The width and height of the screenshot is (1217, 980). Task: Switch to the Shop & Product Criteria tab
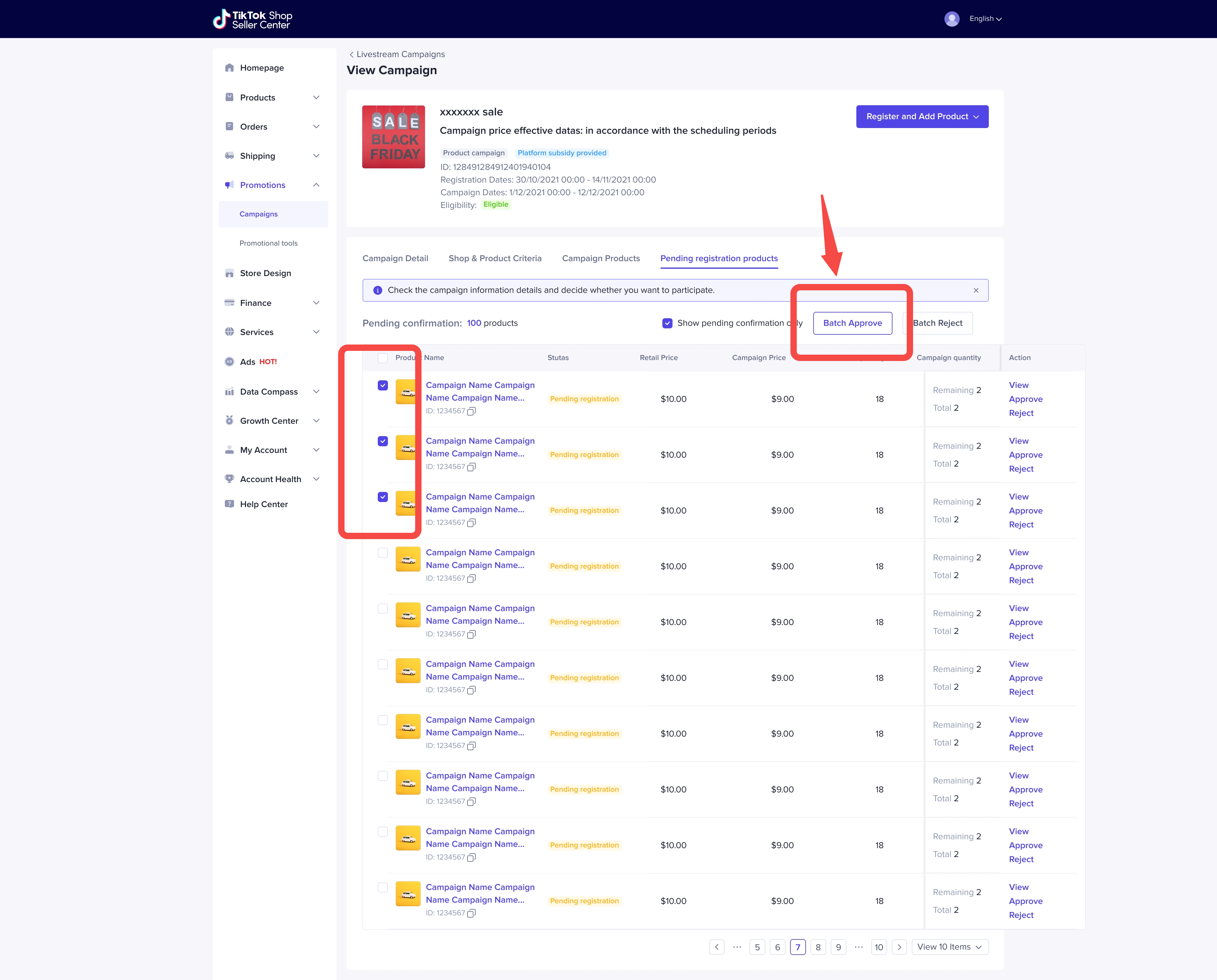[x=494, y=259]
